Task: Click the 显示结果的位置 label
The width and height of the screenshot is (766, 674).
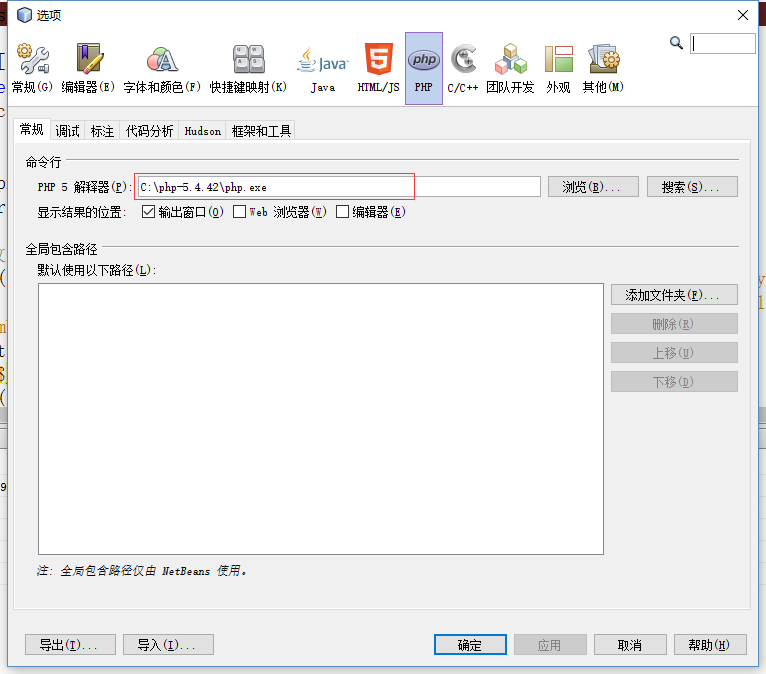Action: tap(82, 212)
